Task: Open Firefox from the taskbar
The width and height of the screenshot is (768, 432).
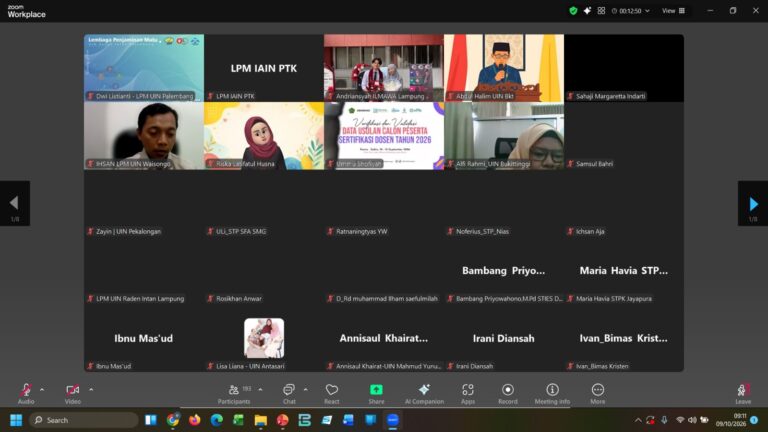Action: point(194,420)
